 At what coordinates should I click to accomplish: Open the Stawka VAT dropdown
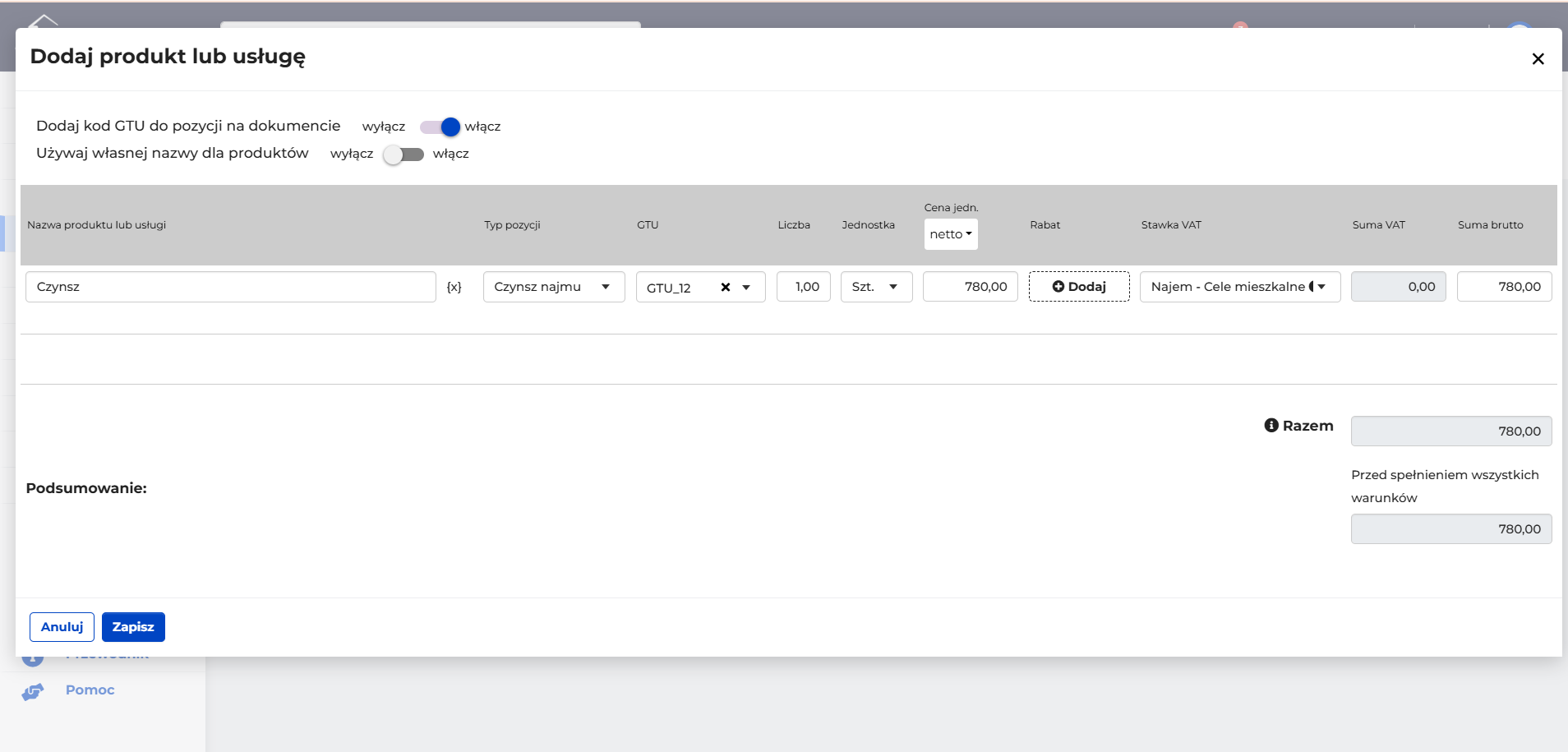tap(1240, 287)
